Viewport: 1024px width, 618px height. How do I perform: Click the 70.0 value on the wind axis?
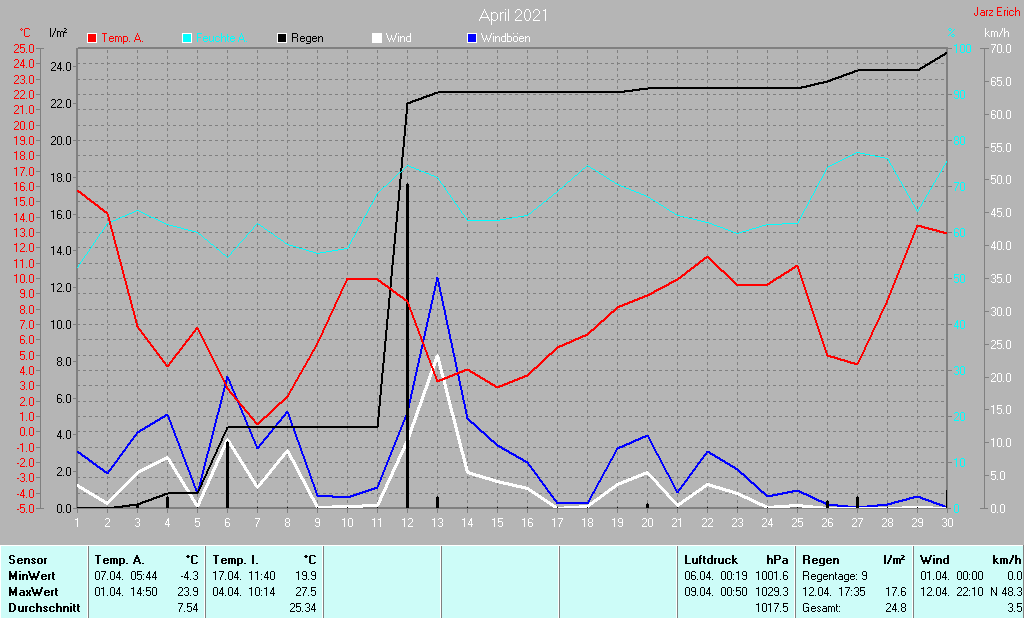[x=1000, y=49]
